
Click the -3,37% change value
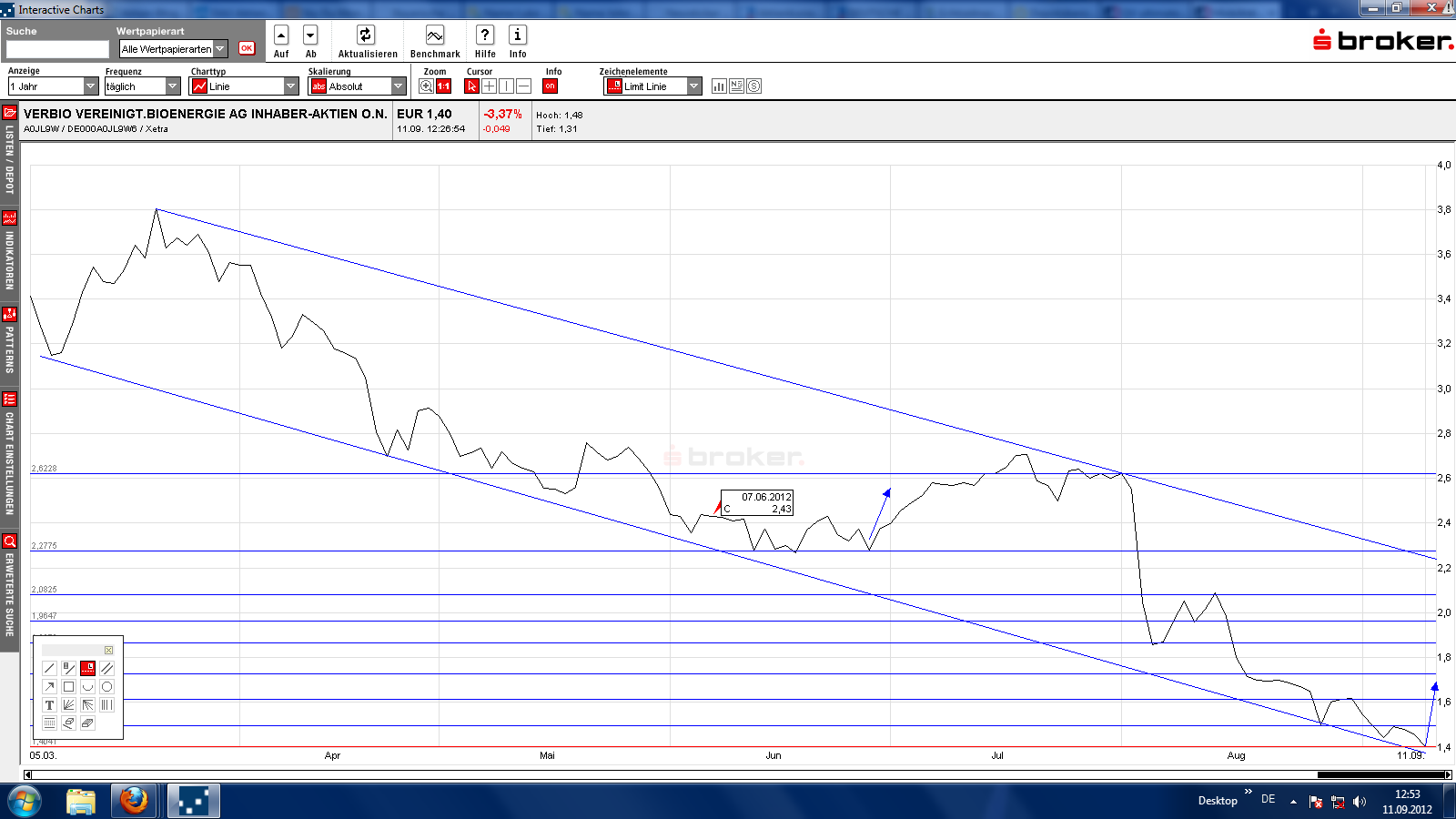point(503,114)
